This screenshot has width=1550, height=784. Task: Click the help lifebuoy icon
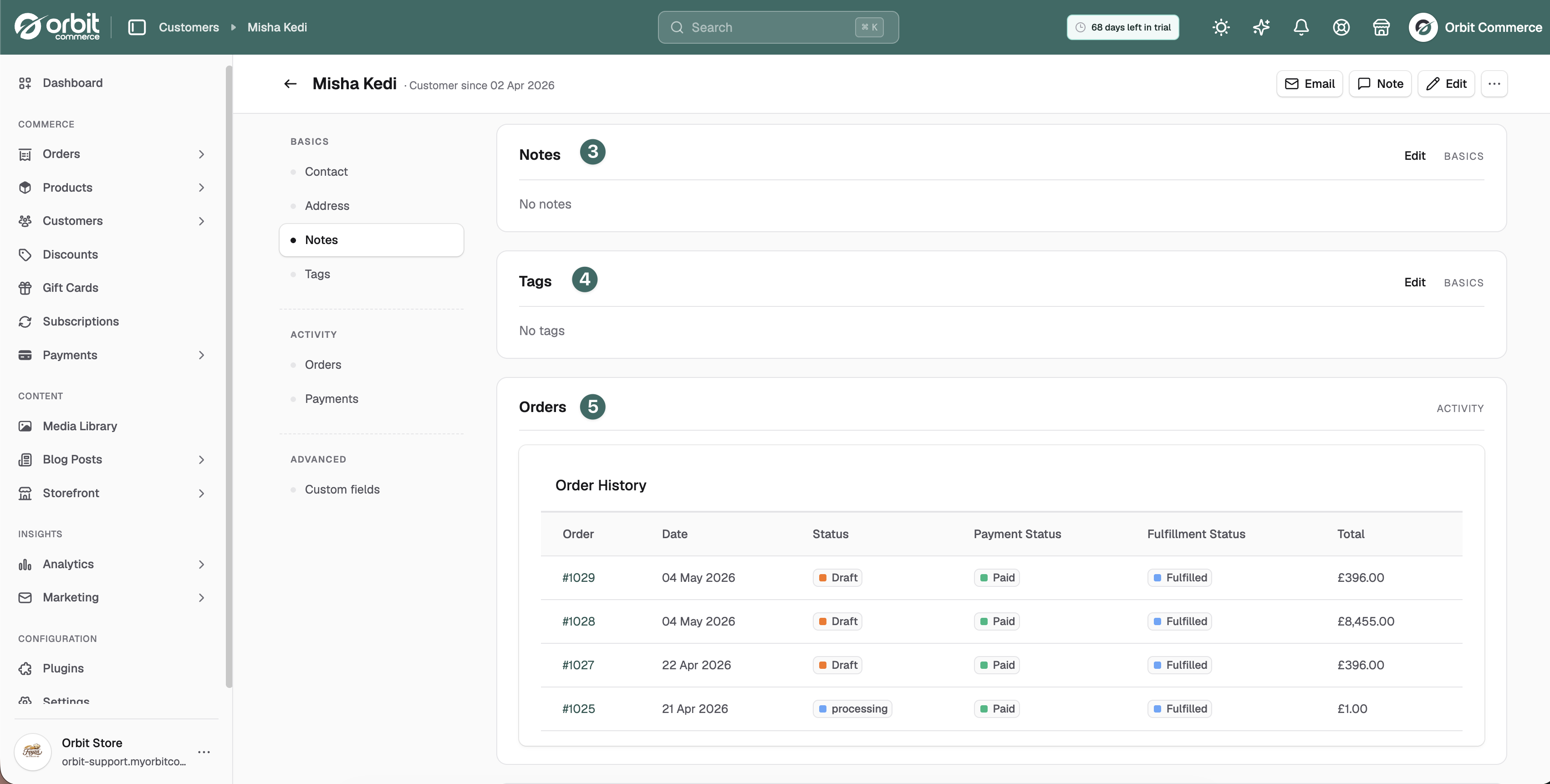pos(1341,27)
